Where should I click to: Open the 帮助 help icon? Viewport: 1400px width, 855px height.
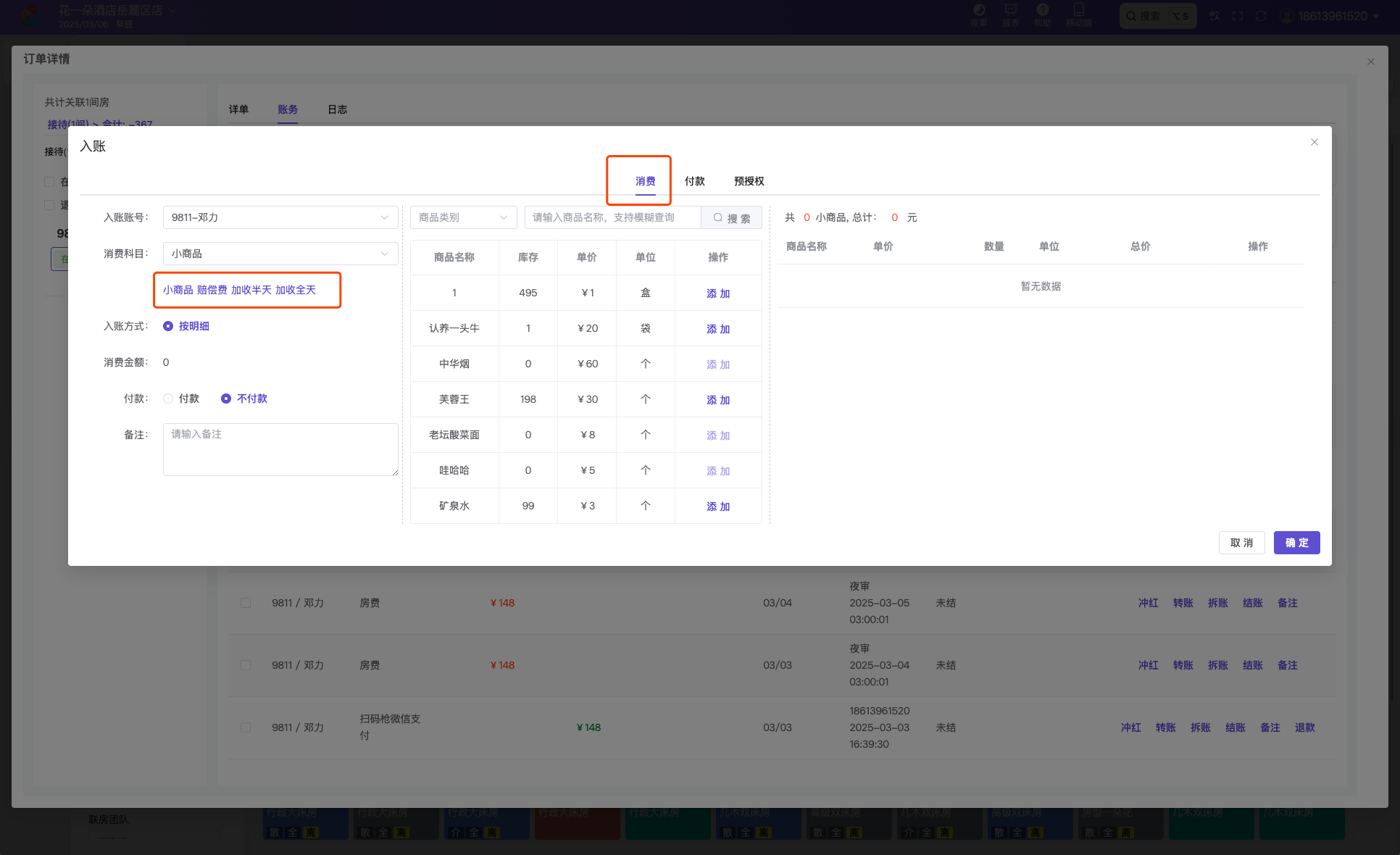coord(1043,14)
